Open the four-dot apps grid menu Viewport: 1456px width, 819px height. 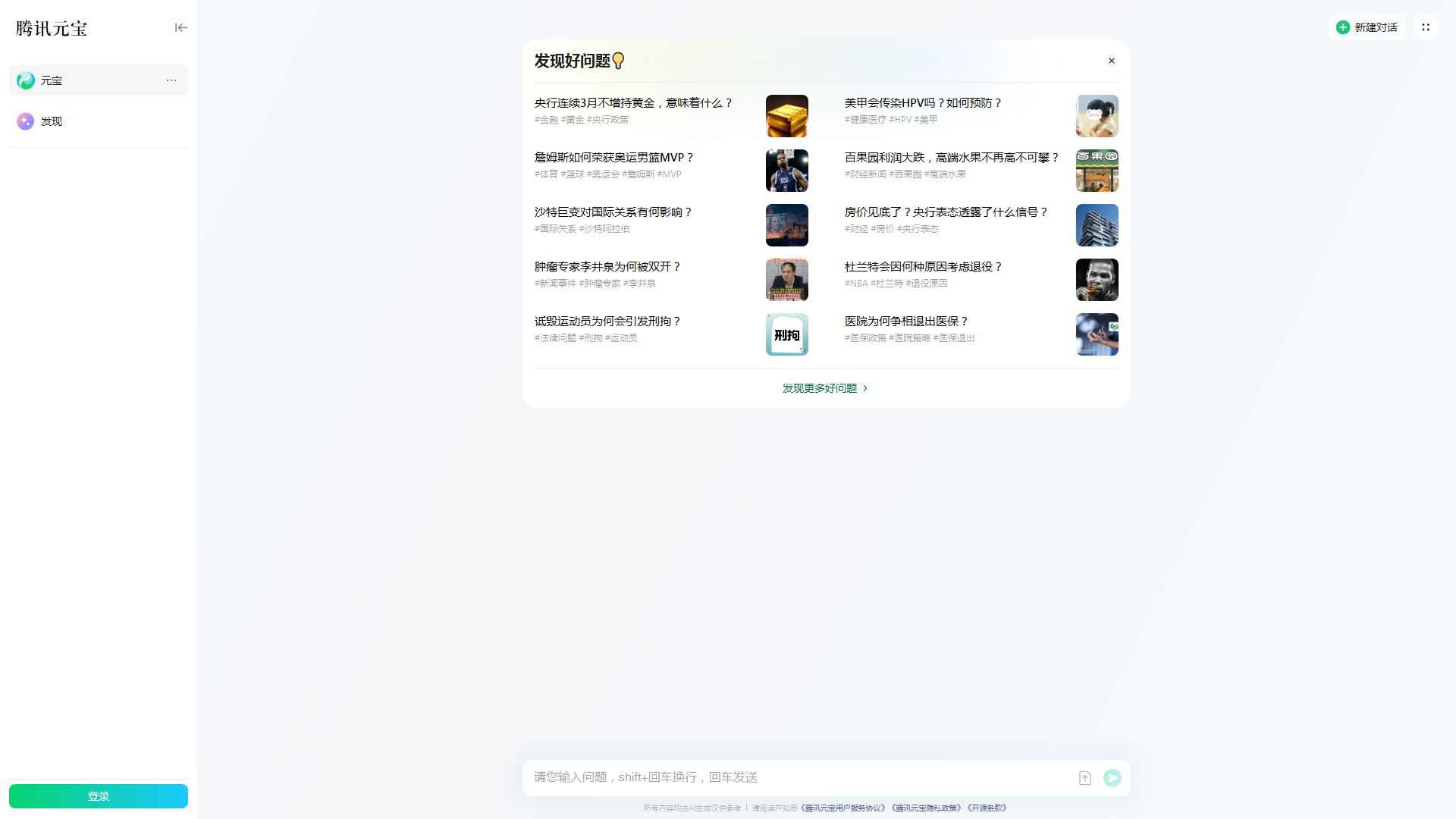1426,27
